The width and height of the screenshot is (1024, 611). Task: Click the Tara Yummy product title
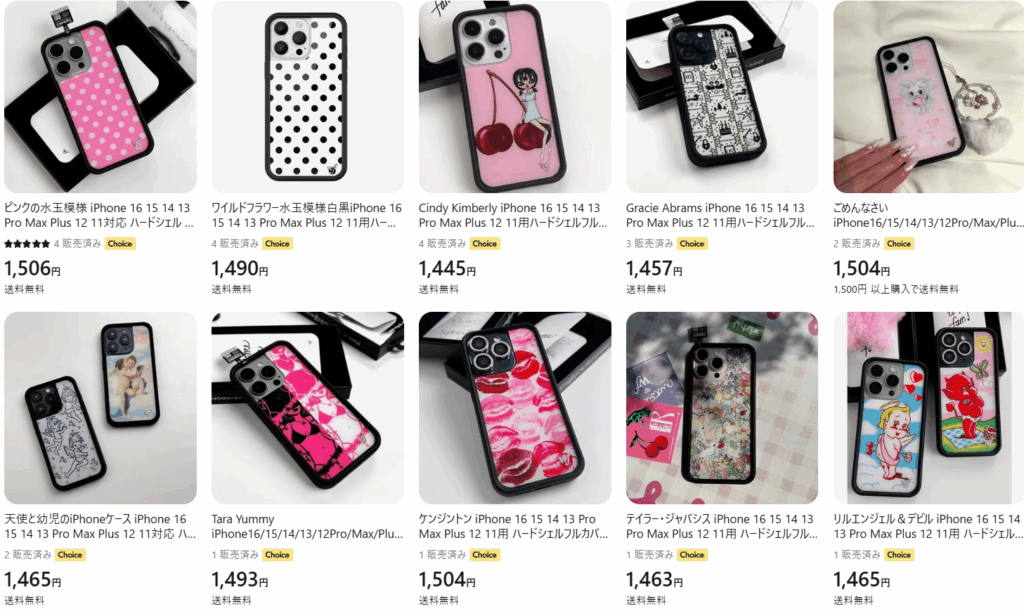(307, 526)
